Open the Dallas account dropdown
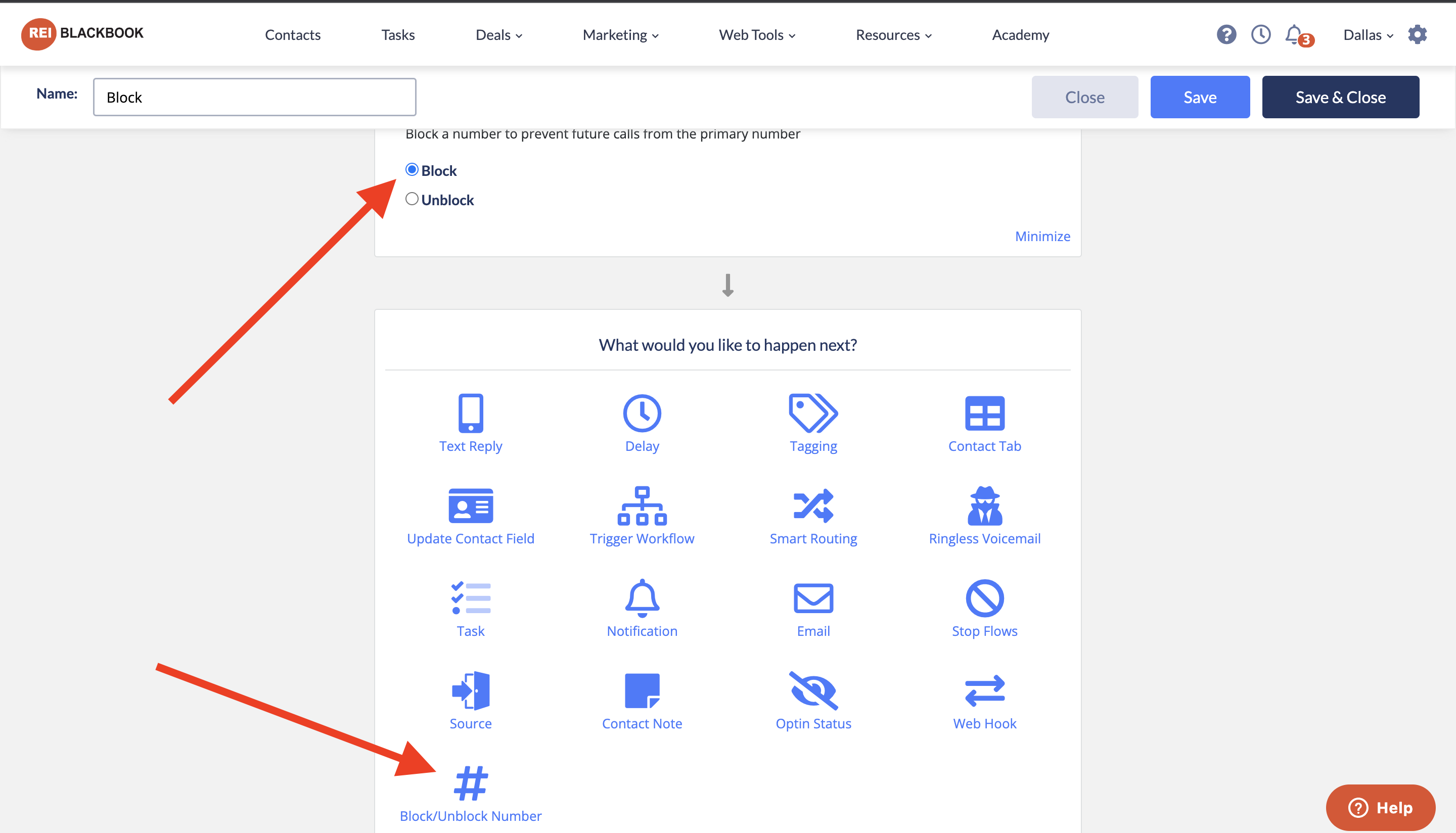 point(1368,35)
